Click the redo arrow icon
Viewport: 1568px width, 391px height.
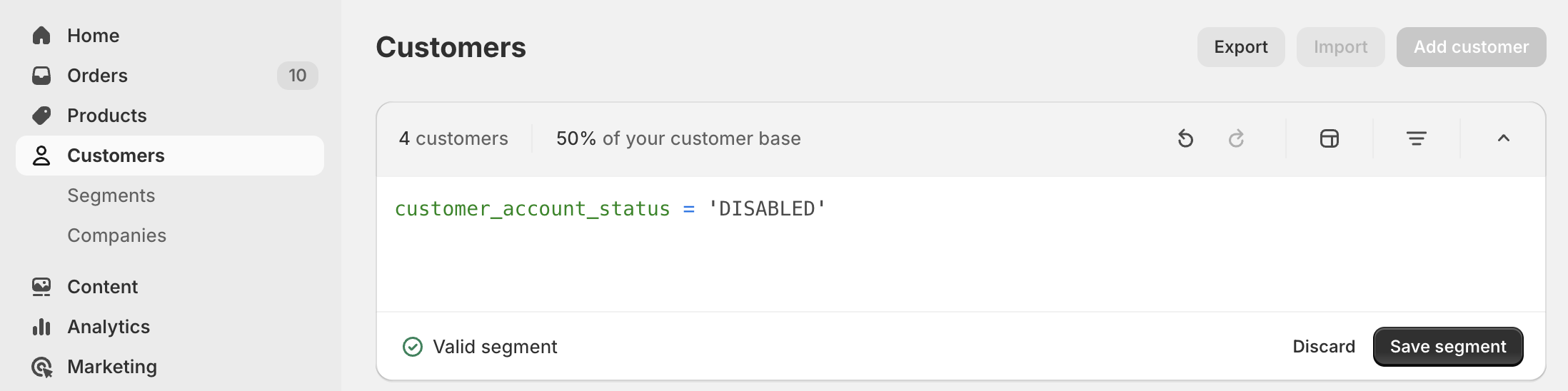pos(1237,138)
